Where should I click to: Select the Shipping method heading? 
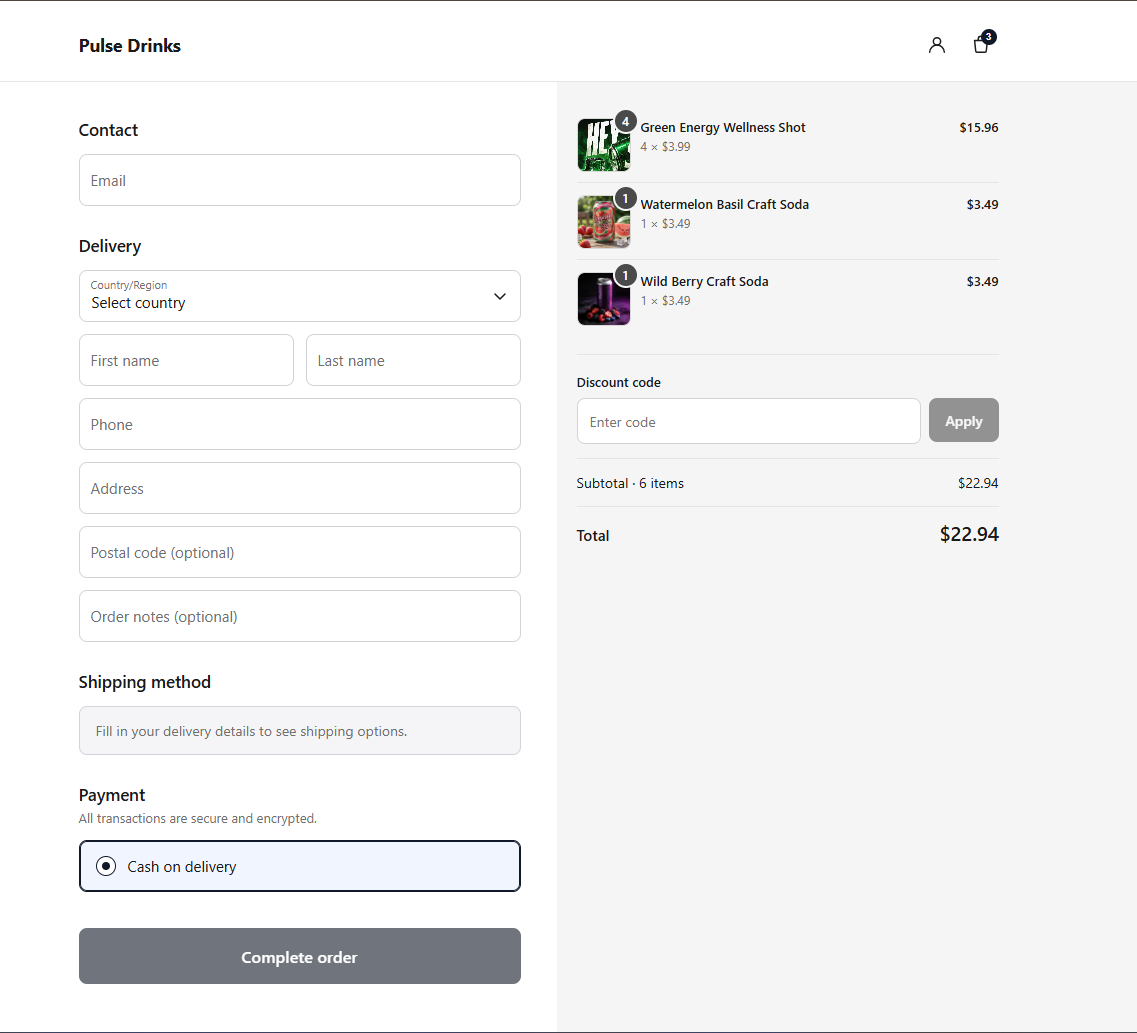coord(145,682)
